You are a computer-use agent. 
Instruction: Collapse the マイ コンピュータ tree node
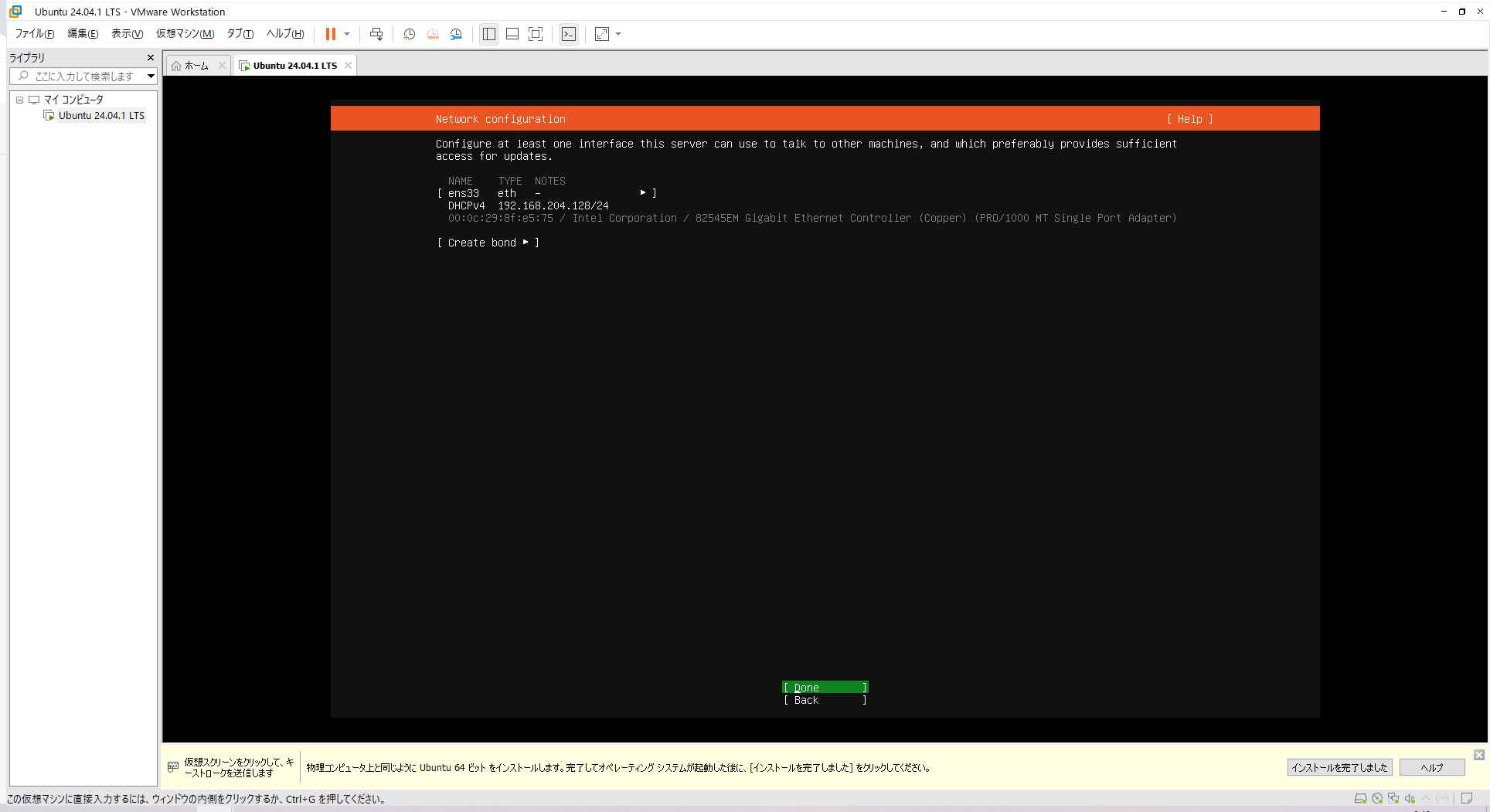(x=20, y=100)
